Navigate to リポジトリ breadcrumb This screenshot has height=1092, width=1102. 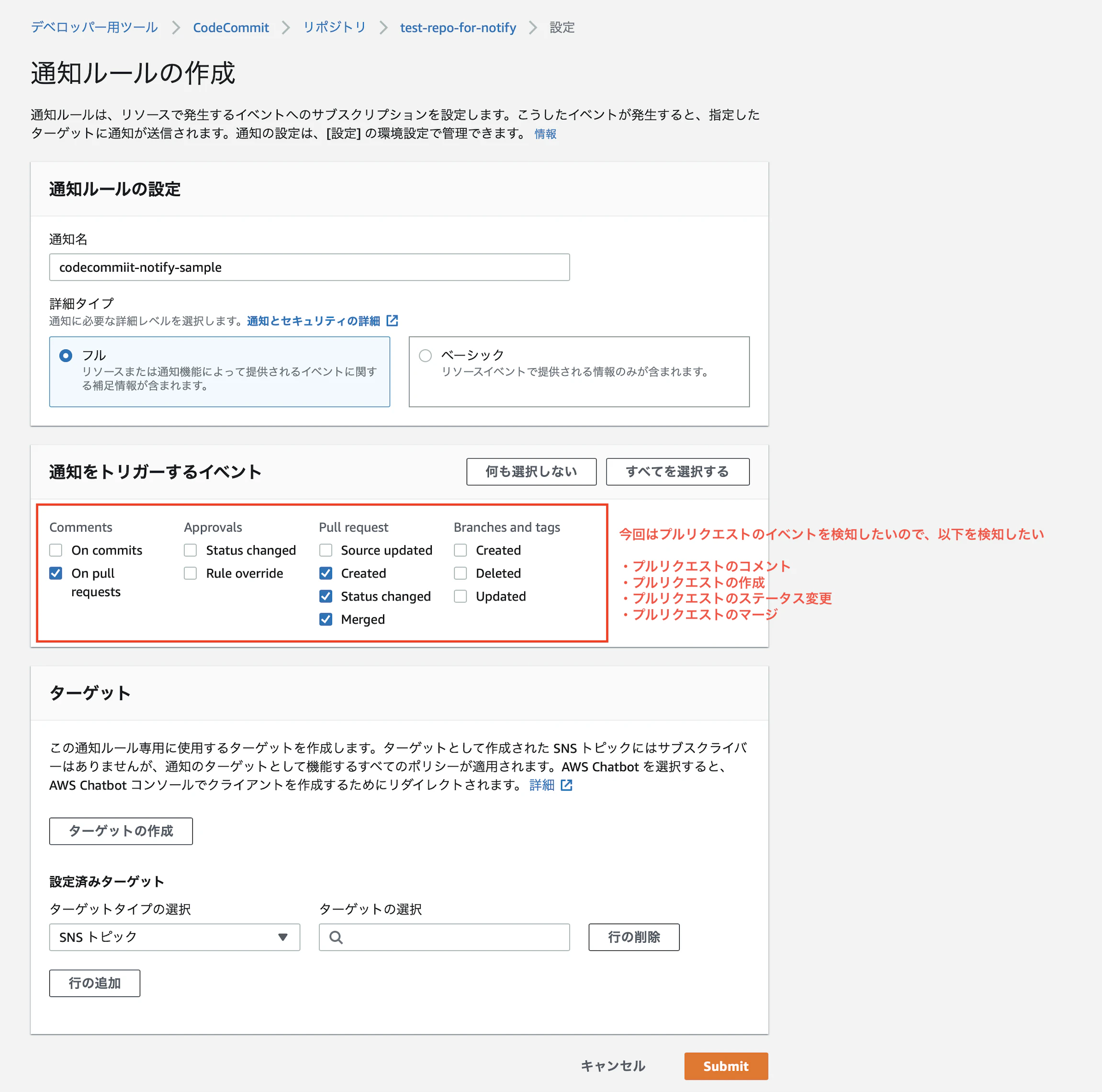(x=335, y=27)
